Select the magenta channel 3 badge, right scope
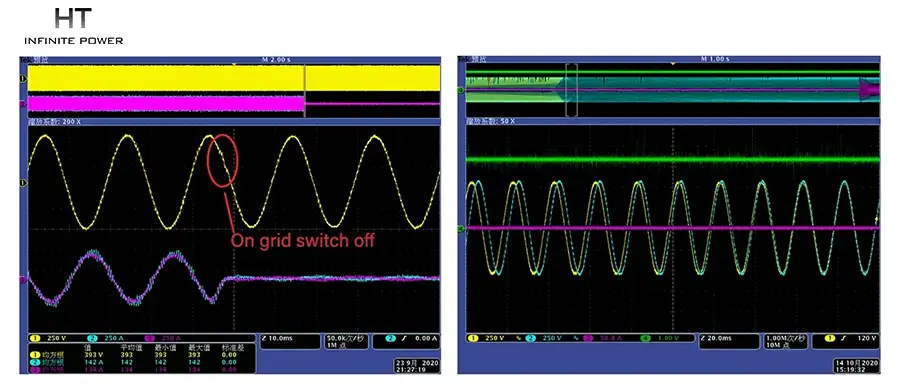Viewport: 900px width, 389px height. pos(588,339)
